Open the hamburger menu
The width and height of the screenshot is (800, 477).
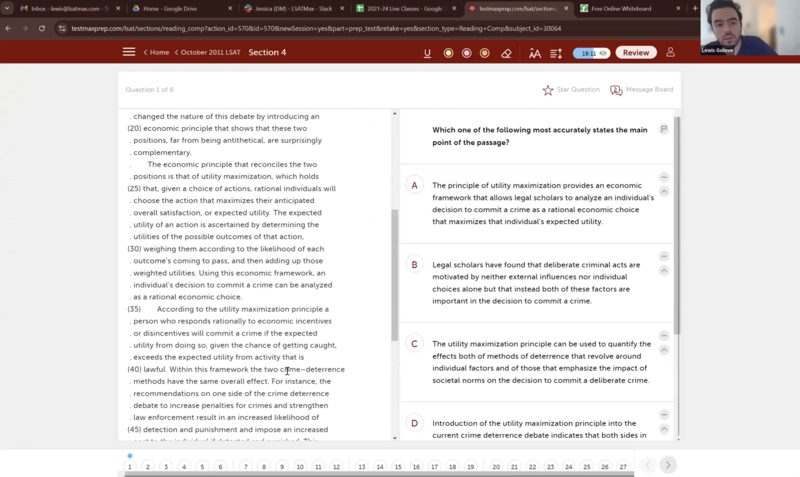(129, 52)
